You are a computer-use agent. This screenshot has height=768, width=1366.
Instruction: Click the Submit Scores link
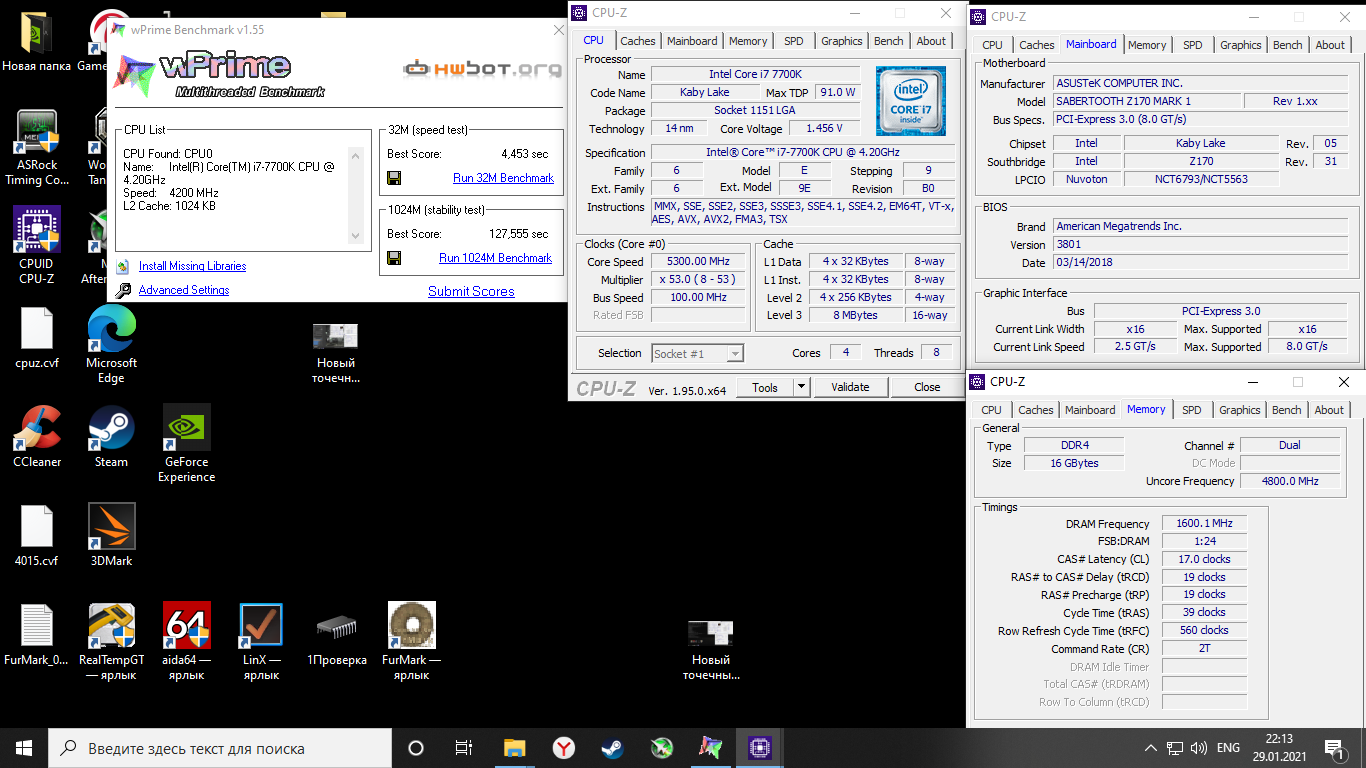(x=471, y=291)
